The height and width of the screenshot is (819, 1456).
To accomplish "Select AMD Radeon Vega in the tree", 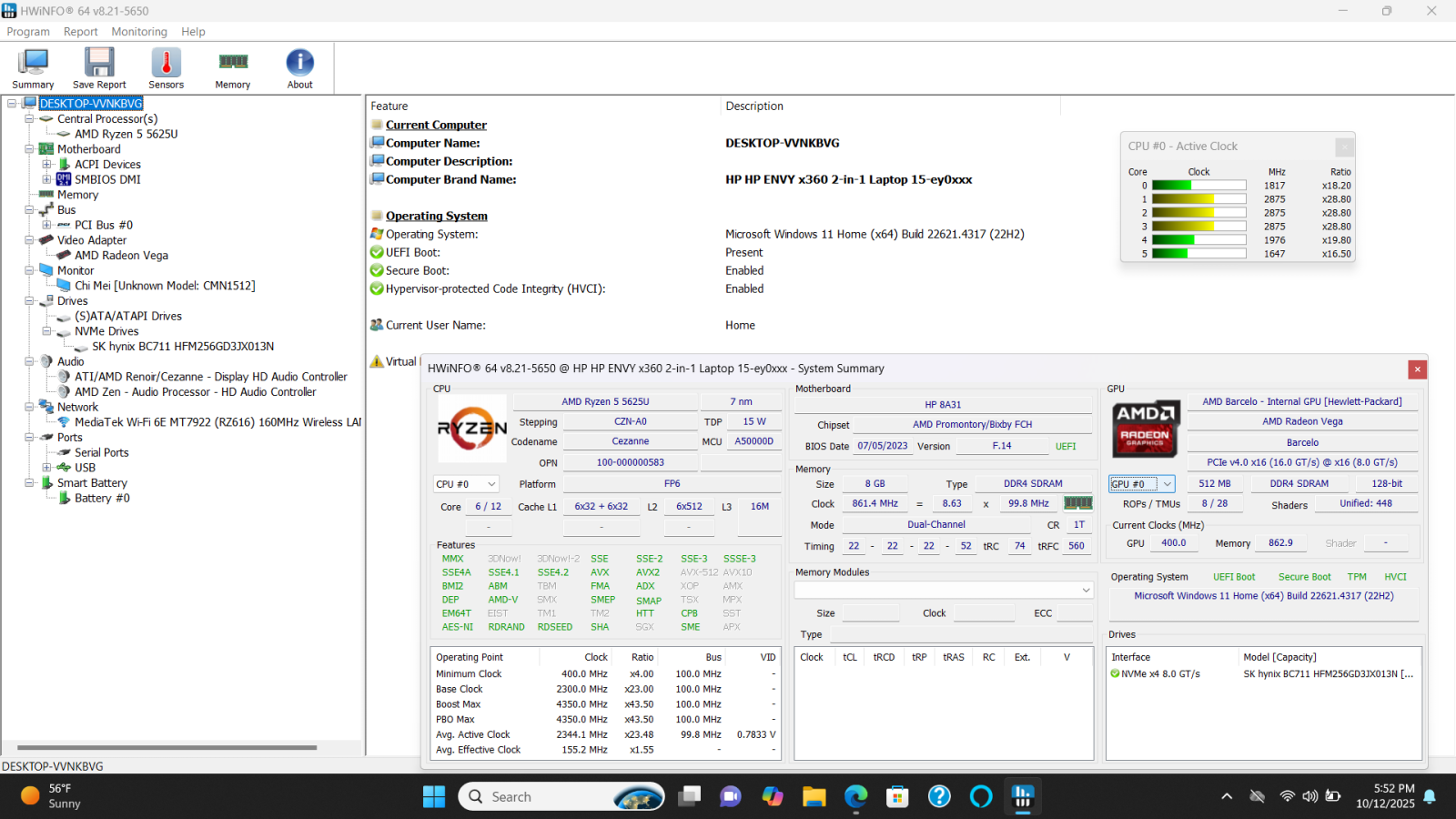I will point(121,256).
